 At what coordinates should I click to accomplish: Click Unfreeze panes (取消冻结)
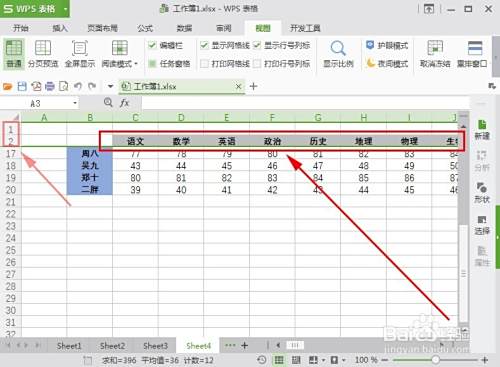(x=435, y=54)
